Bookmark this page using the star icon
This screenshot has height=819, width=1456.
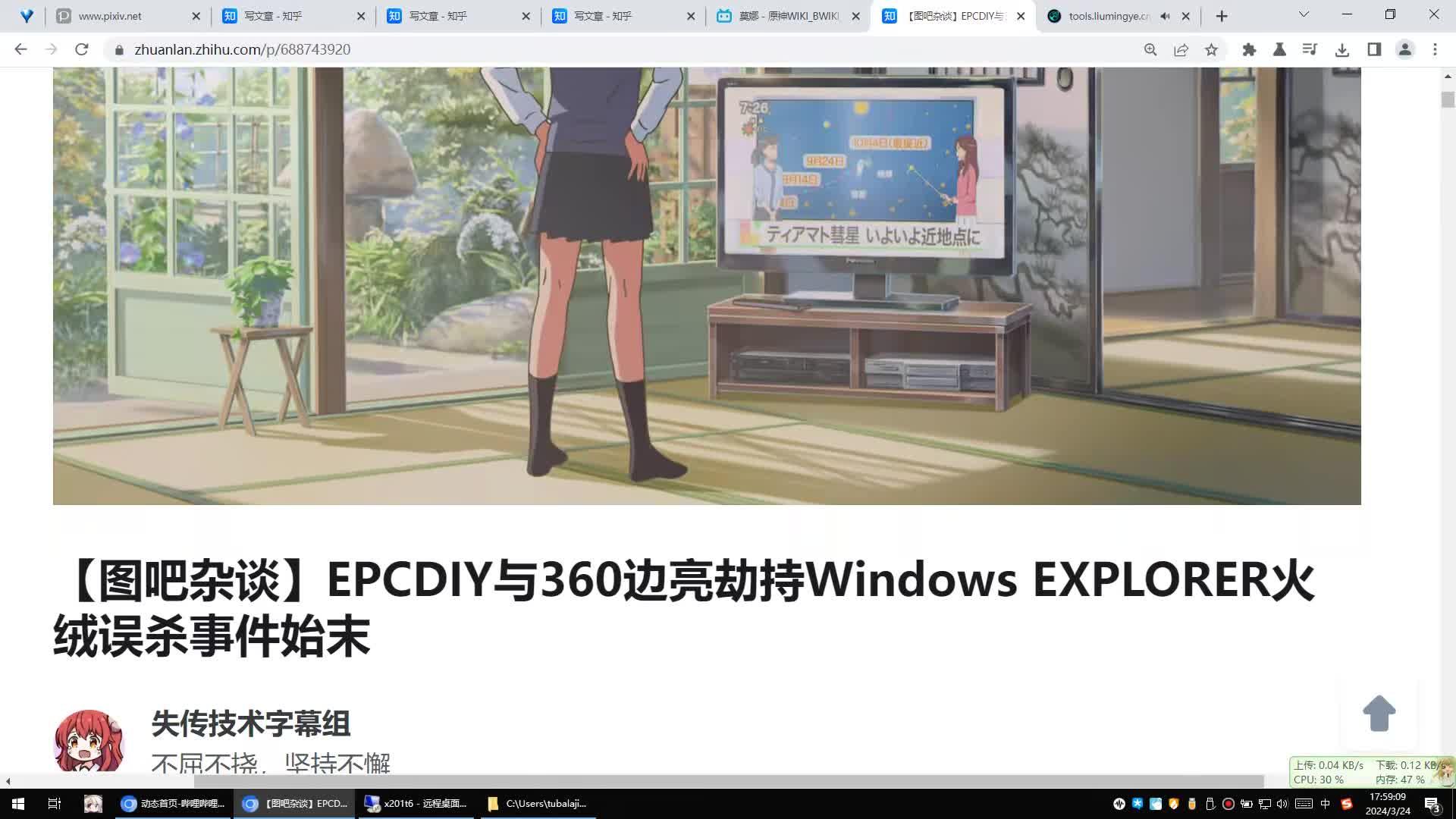click(x=1212, y=49)
